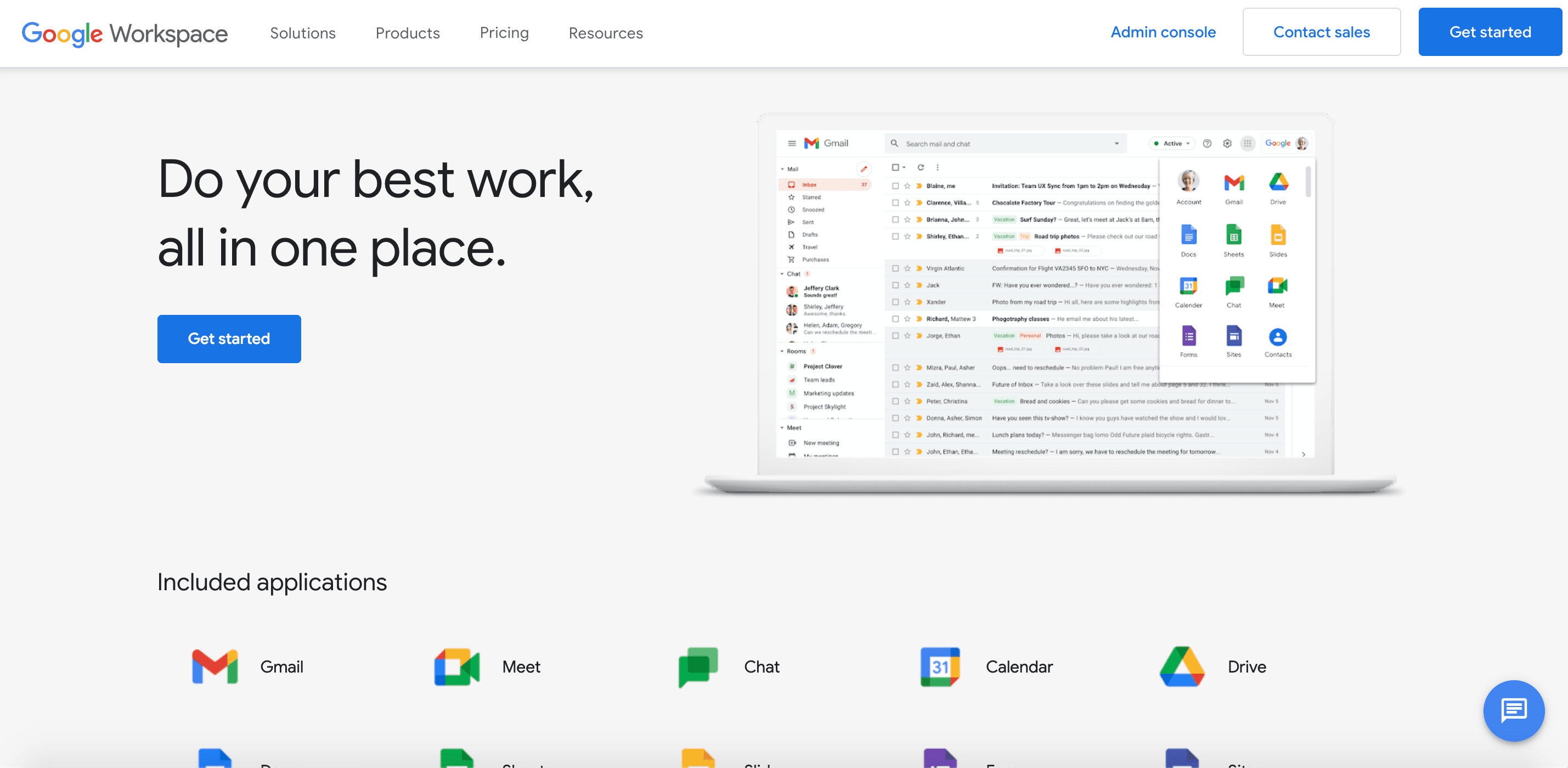Image resolution: width=1568 pixels, height=768 pixels.
Task: Check the box for Virgin Atlantic email
Action: (x=895, y=268)
